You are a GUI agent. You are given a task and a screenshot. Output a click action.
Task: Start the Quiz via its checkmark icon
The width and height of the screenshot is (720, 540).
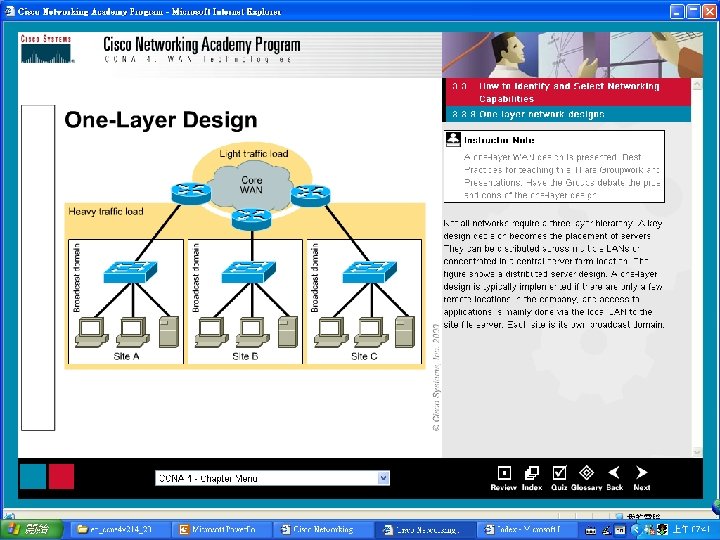(x=559, y=472)
